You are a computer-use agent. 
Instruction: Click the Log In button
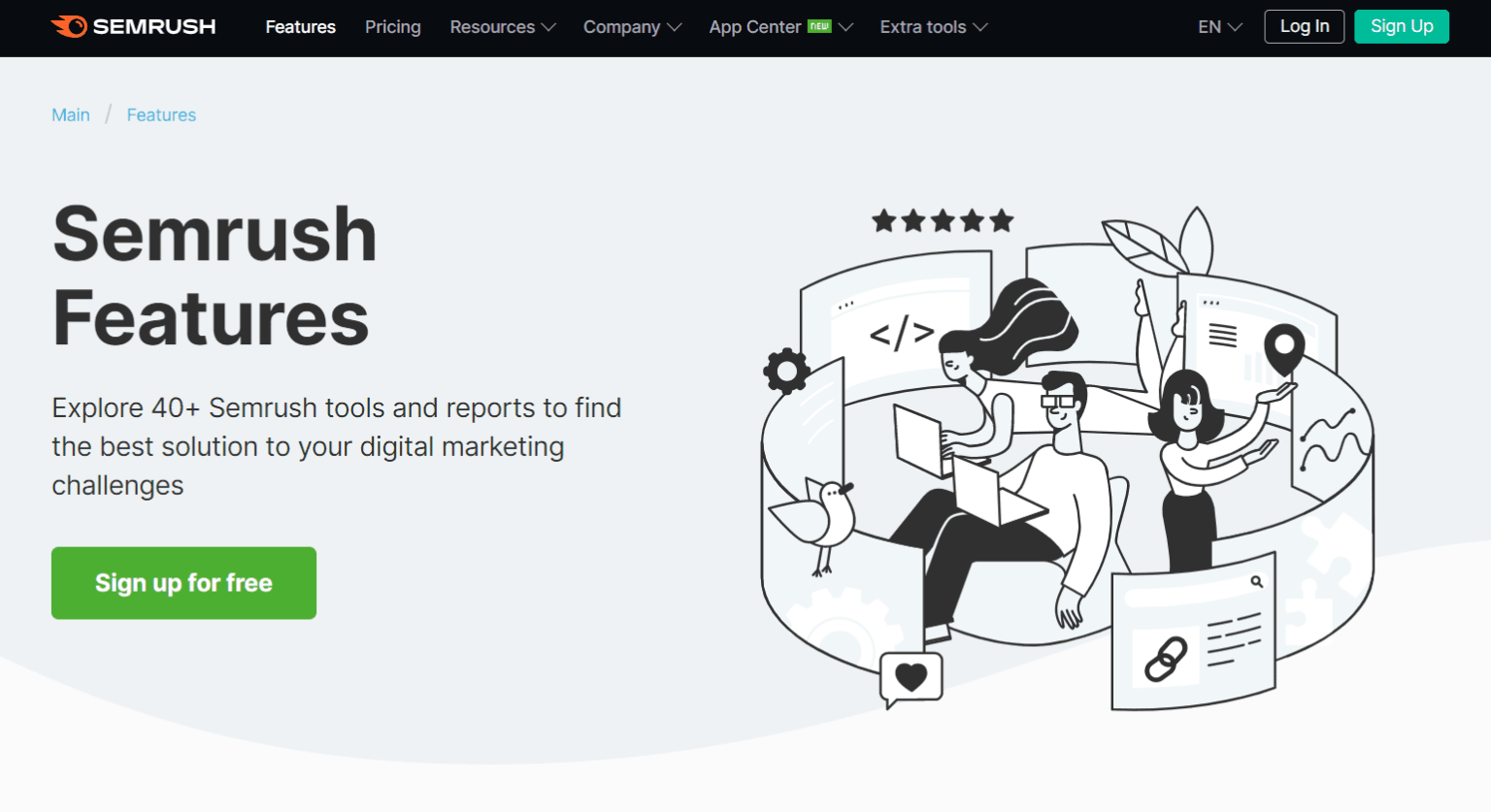[1304, 27]
